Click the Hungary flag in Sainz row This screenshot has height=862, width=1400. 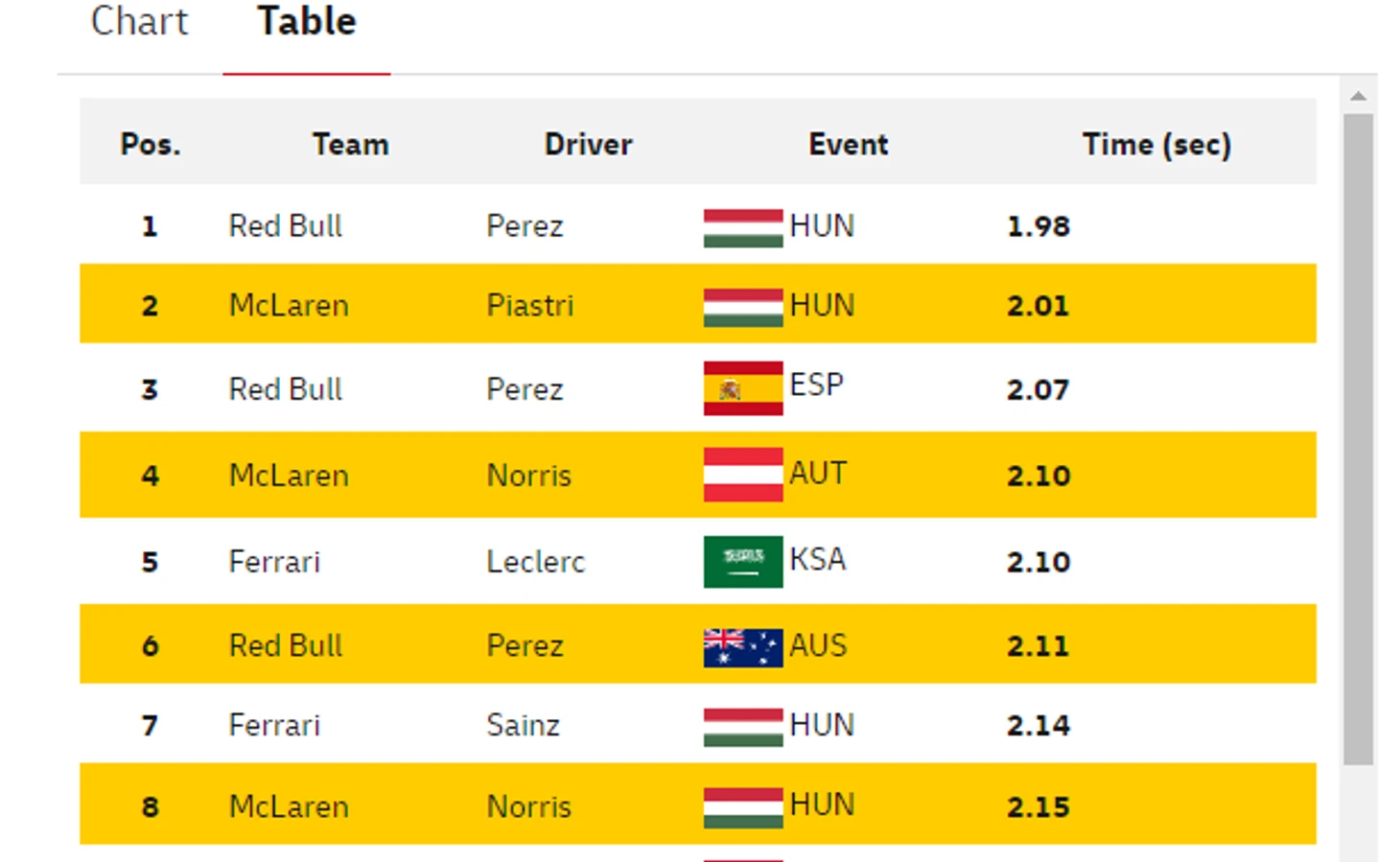[743, 727]
